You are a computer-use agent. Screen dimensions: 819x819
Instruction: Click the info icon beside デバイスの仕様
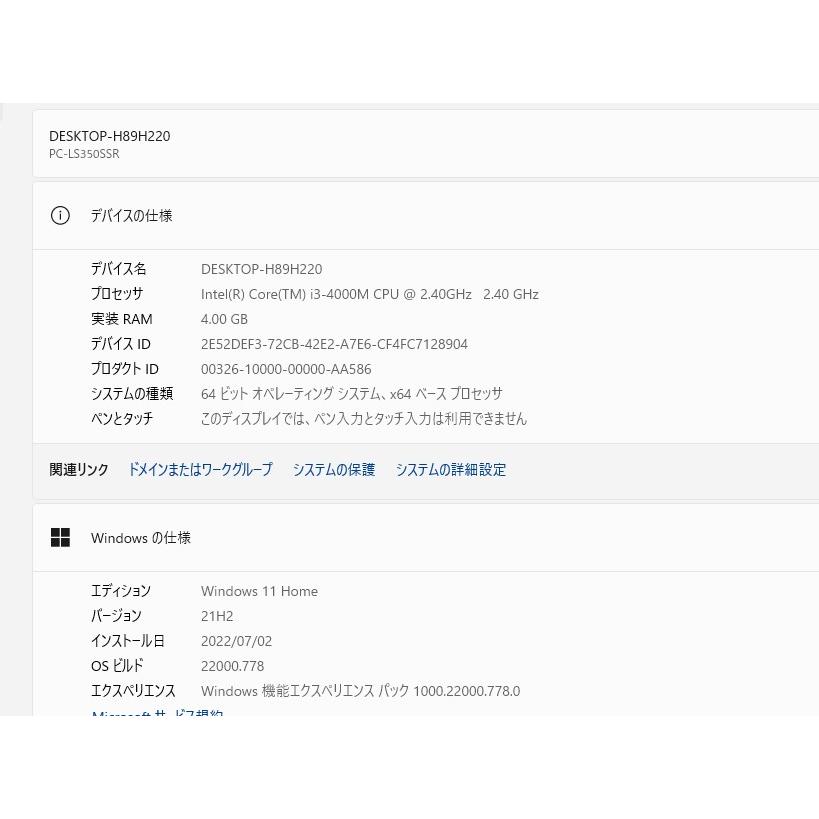coord(60,216)
